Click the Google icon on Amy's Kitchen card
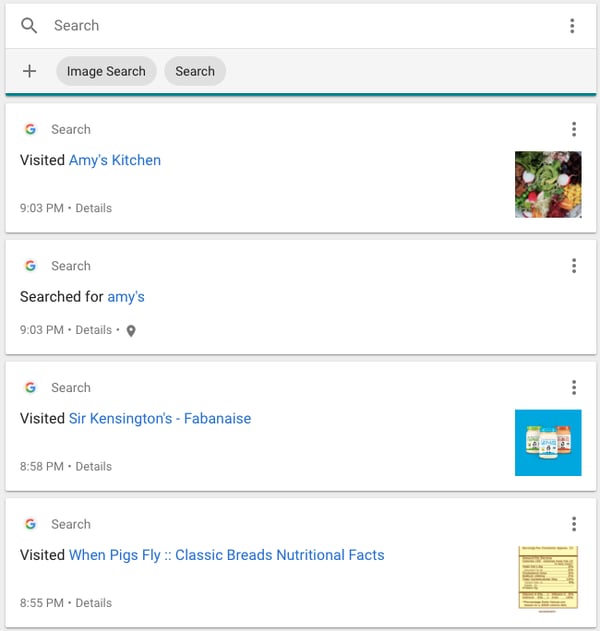This screenshot has width=600, height=631. (x=30, y=129)
